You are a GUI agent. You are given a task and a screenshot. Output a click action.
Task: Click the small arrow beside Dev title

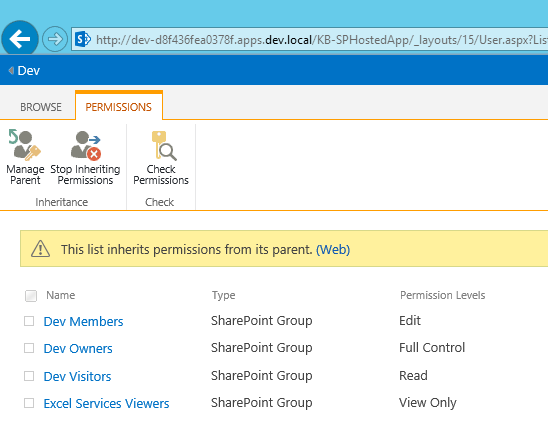point(11,71)
